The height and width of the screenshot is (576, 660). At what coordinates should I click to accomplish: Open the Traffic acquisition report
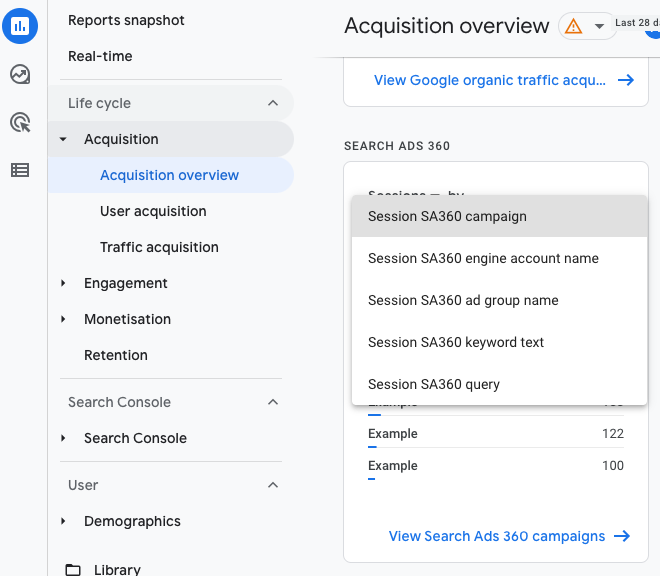[159, 247]
